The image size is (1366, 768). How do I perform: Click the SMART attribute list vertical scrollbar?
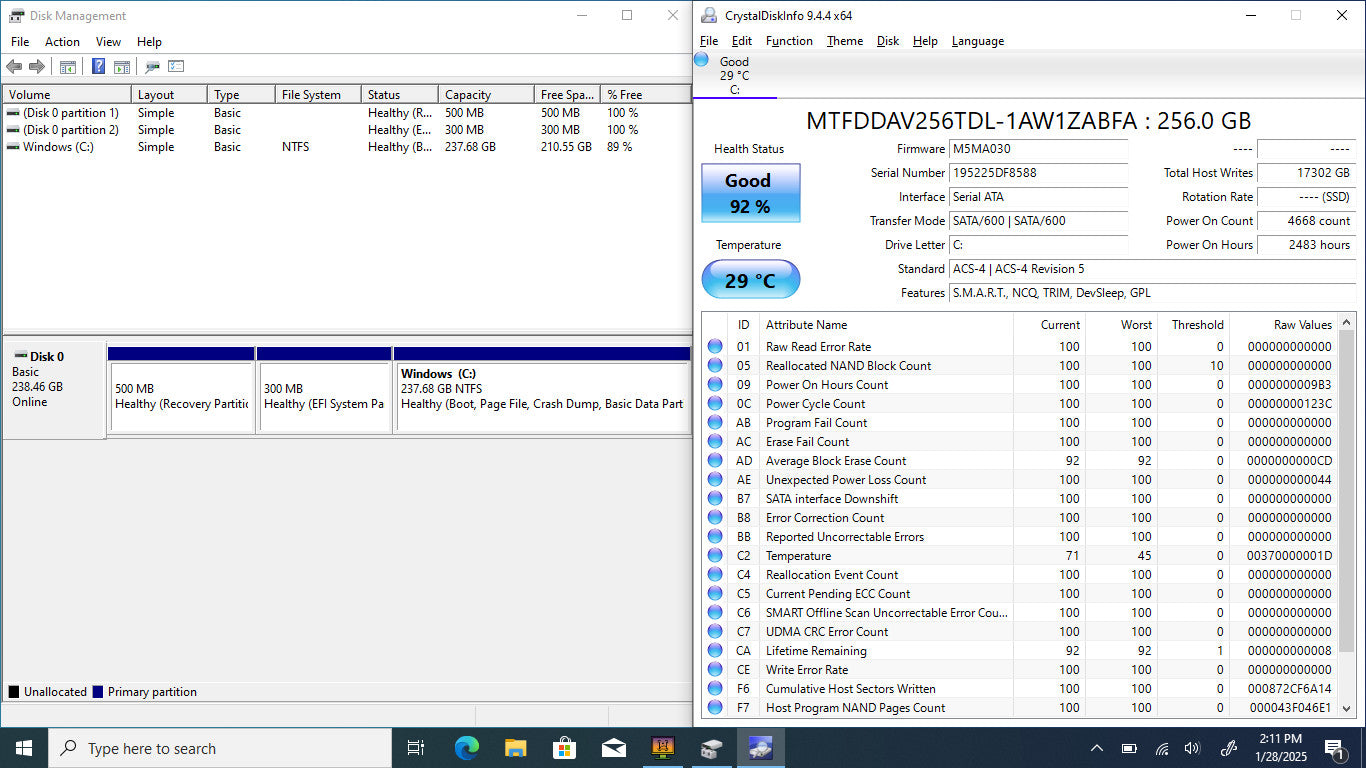pos(1347,500)
